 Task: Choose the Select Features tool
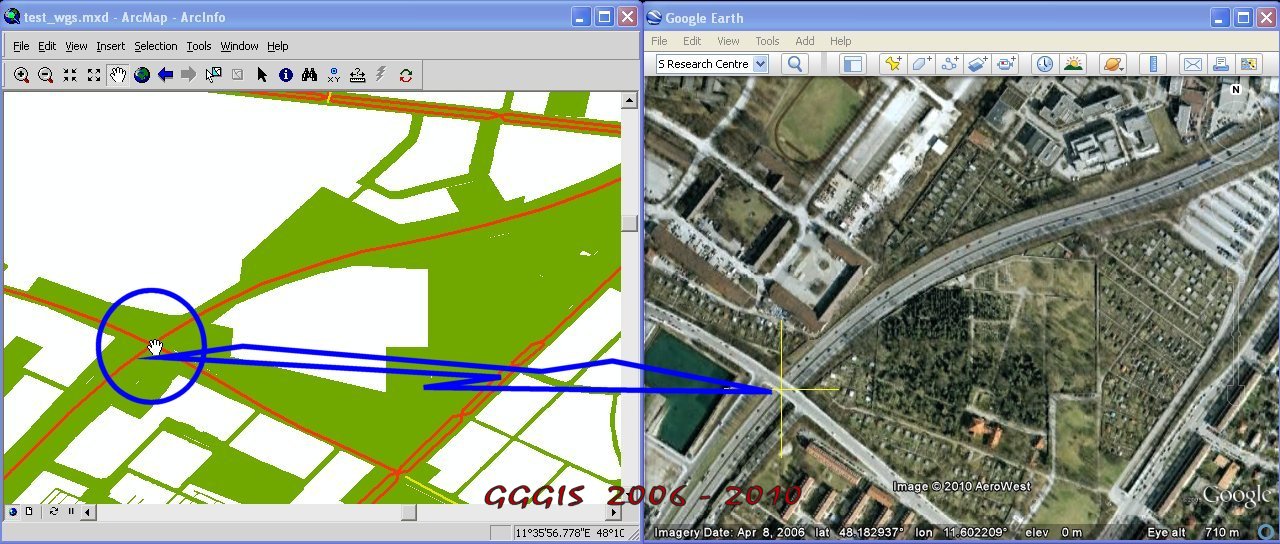click(214, 75)
